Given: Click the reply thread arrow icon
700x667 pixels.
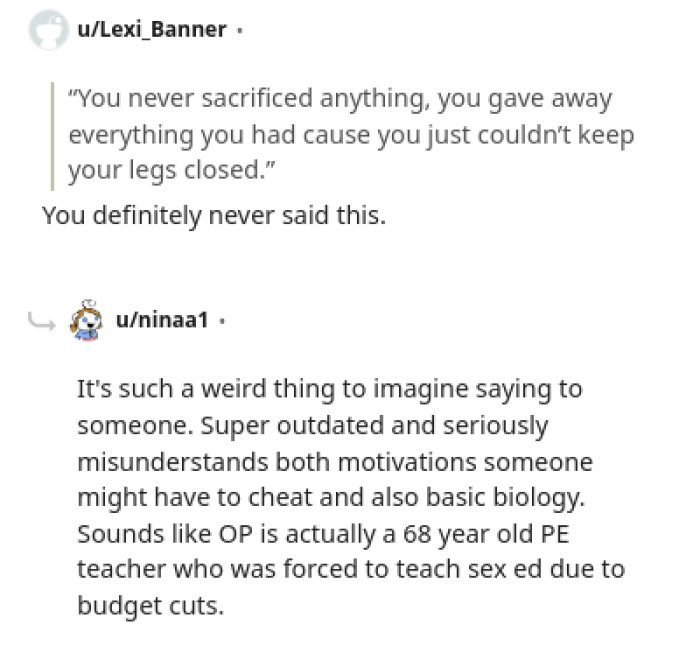Looking at the screenshot, I should click(x=42, y=321).
